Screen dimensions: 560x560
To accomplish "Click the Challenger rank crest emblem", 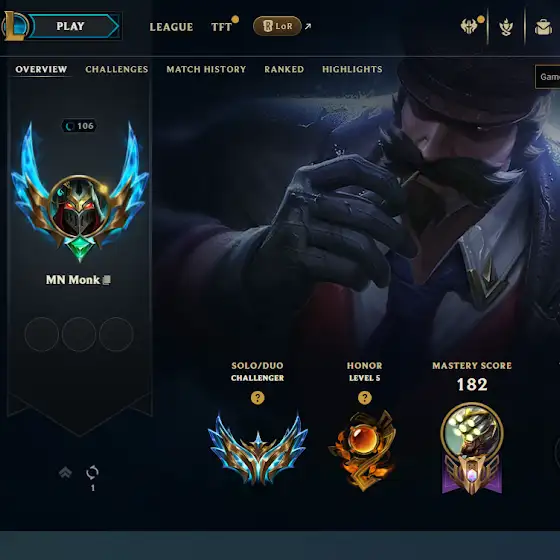I will pos(258,449).
